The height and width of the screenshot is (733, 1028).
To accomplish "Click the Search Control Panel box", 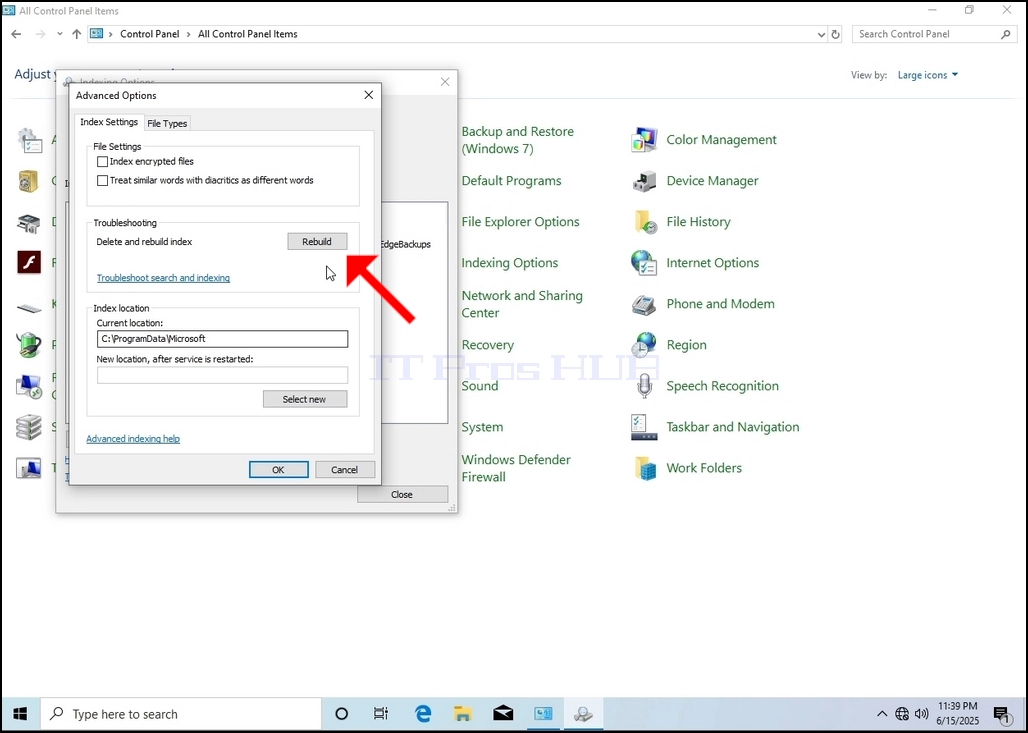I will point(934,34).
